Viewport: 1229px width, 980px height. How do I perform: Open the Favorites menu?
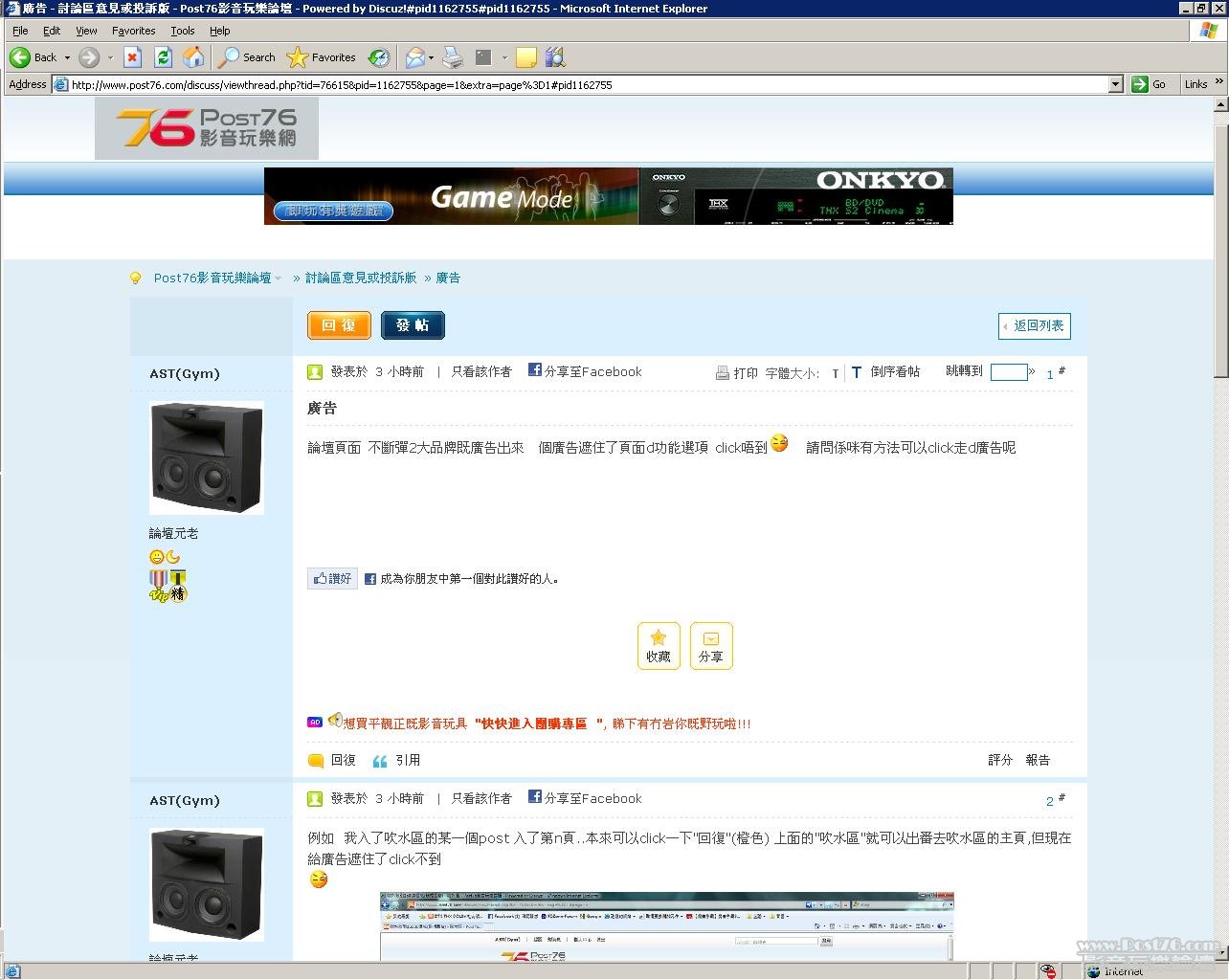tap(133, 31)
